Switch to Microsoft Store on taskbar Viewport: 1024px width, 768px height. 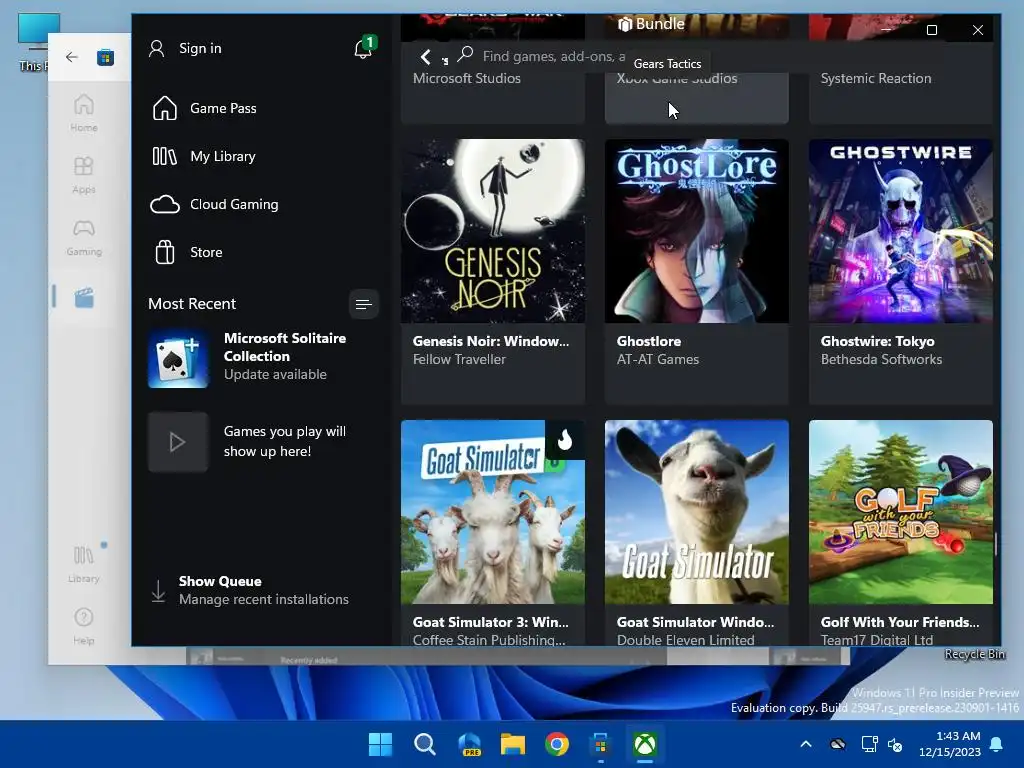[601, 744]
